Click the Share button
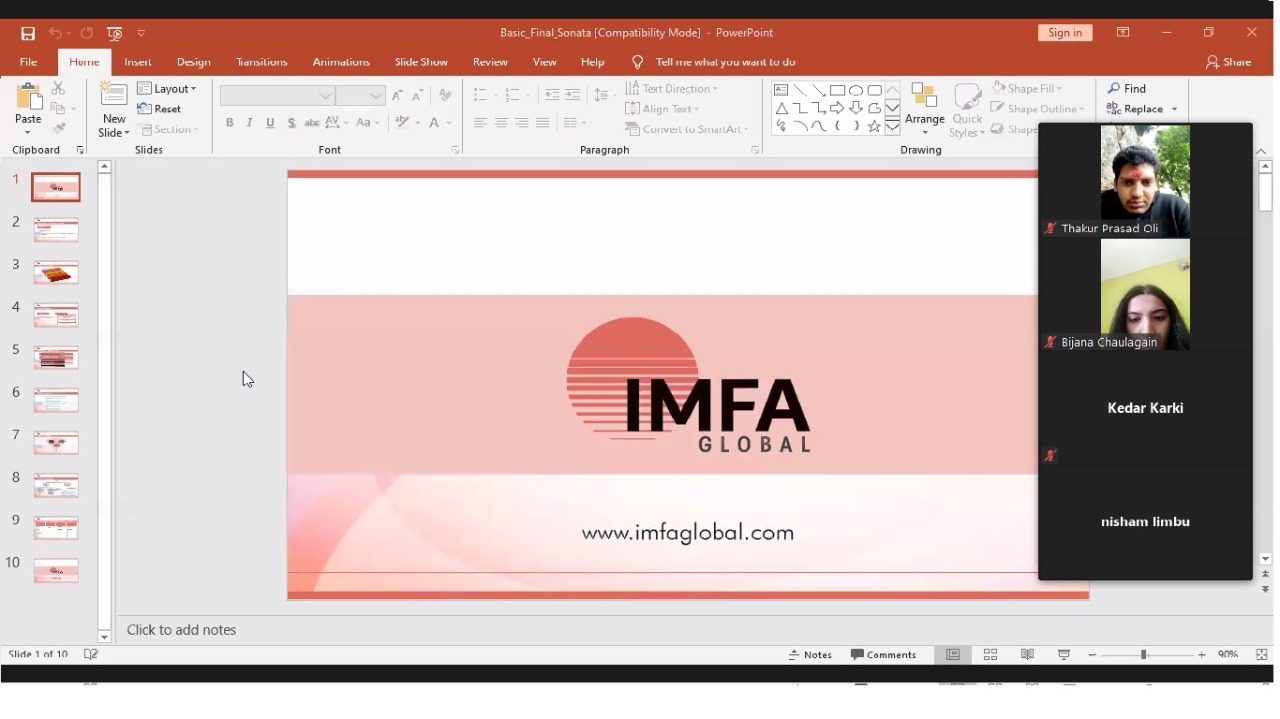1280x719 pixels. 1229,62
